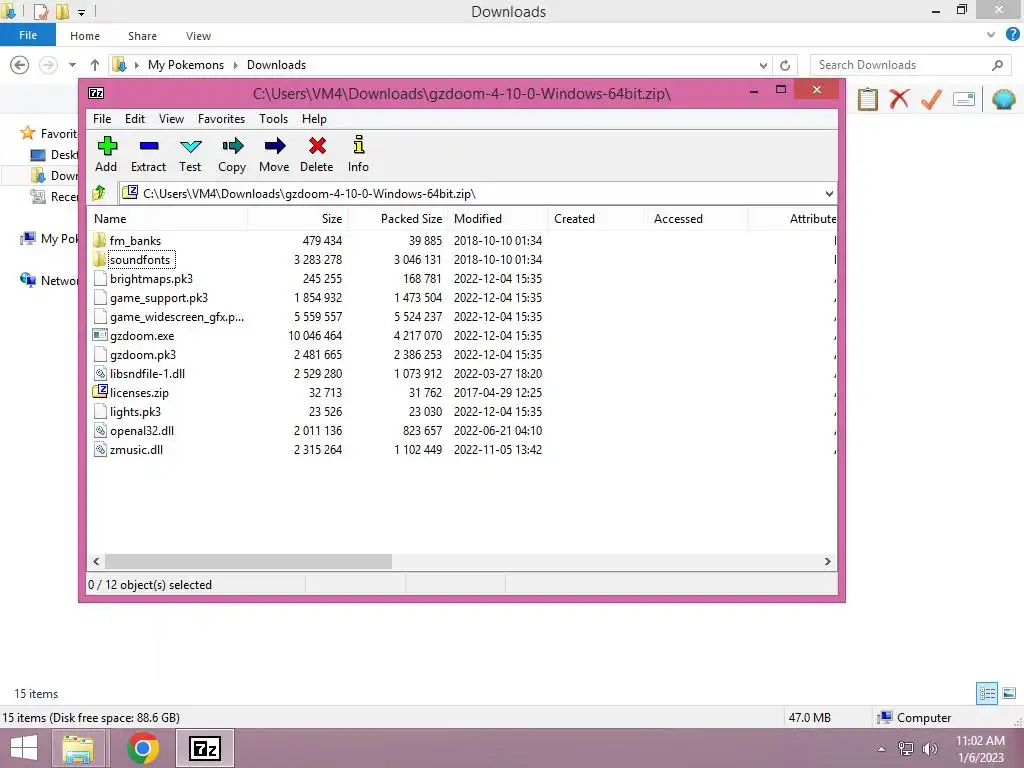Click right arrow of horizontal scrollbar
The width and height of the screenshot is (1024, 768).
(828, 561)
